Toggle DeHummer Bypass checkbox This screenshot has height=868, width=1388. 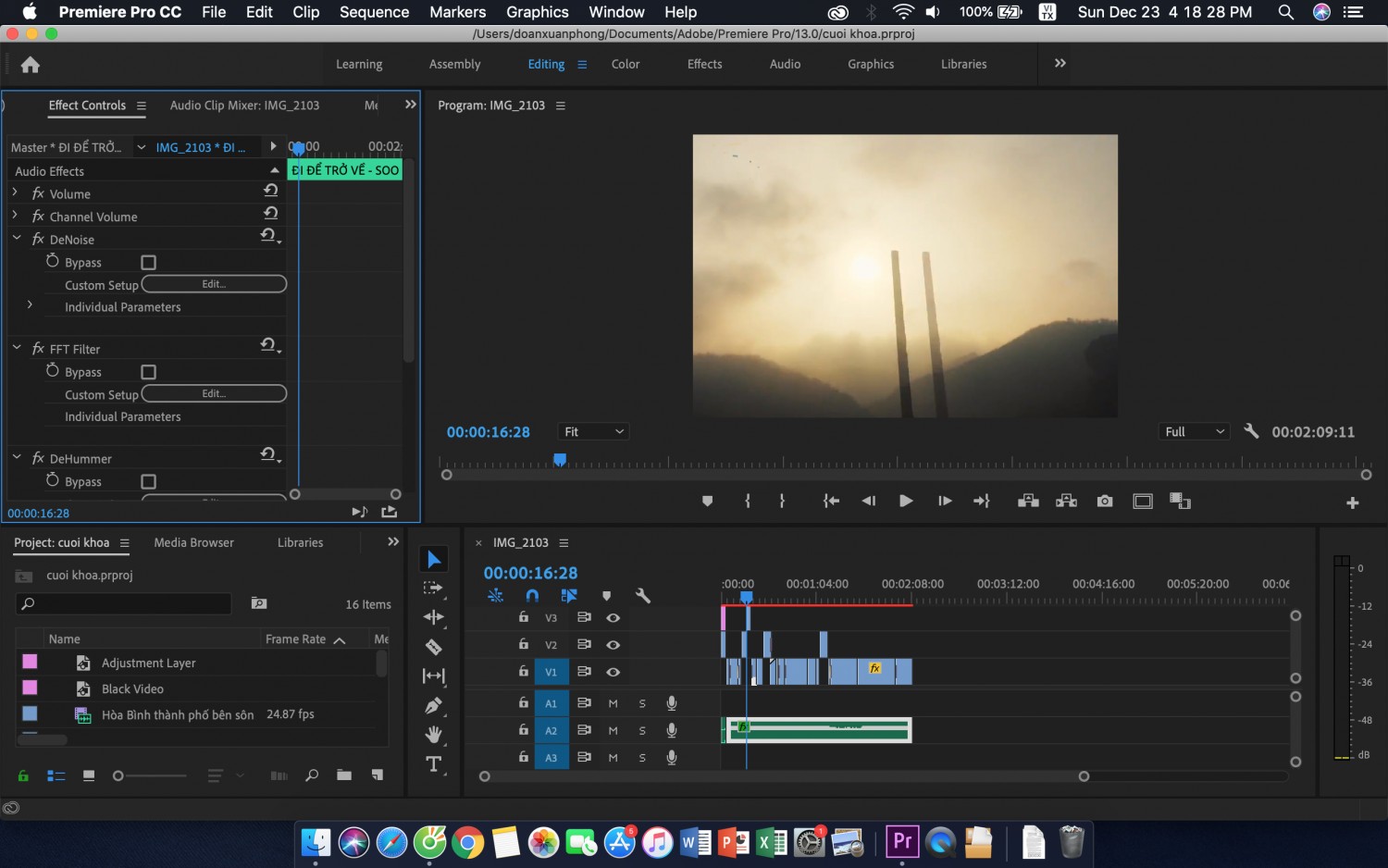[x=148, y=482]
